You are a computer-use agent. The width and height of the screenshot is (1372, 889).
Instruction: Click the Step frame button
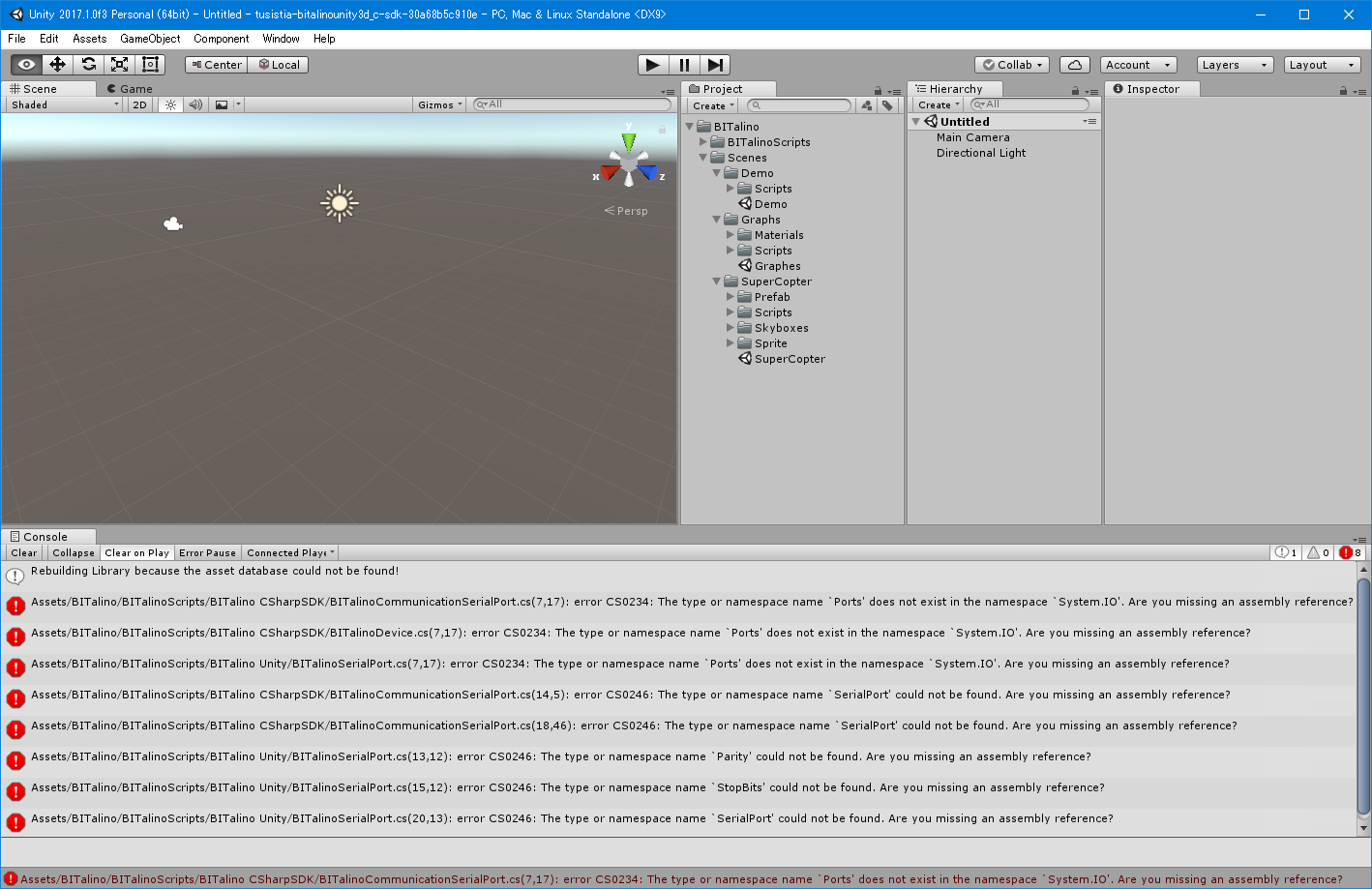point(714,65)
